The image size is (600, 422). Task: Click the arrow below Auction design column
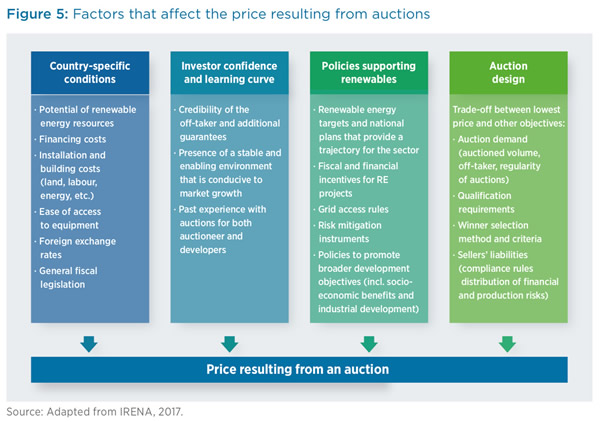(507, 344)
